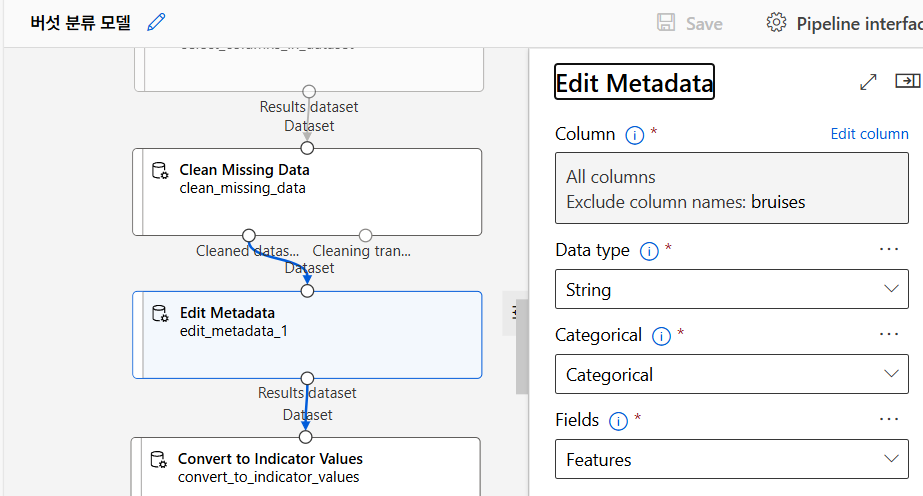
Task: Open the Pipeline interface gear icon
Action: click(x=776, y=23)
